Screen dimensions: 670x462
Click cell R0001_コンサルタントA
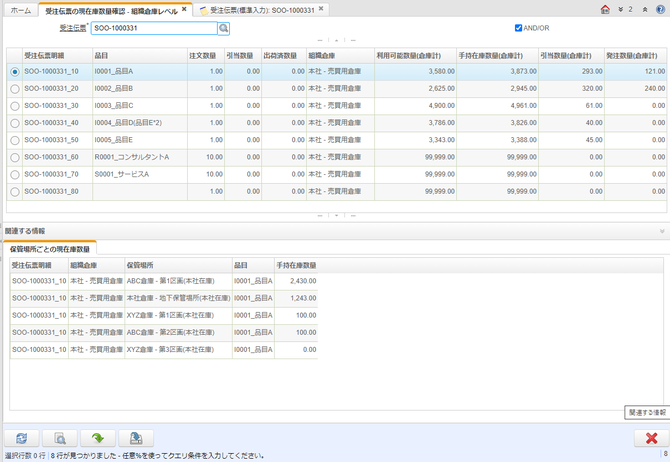140,157
